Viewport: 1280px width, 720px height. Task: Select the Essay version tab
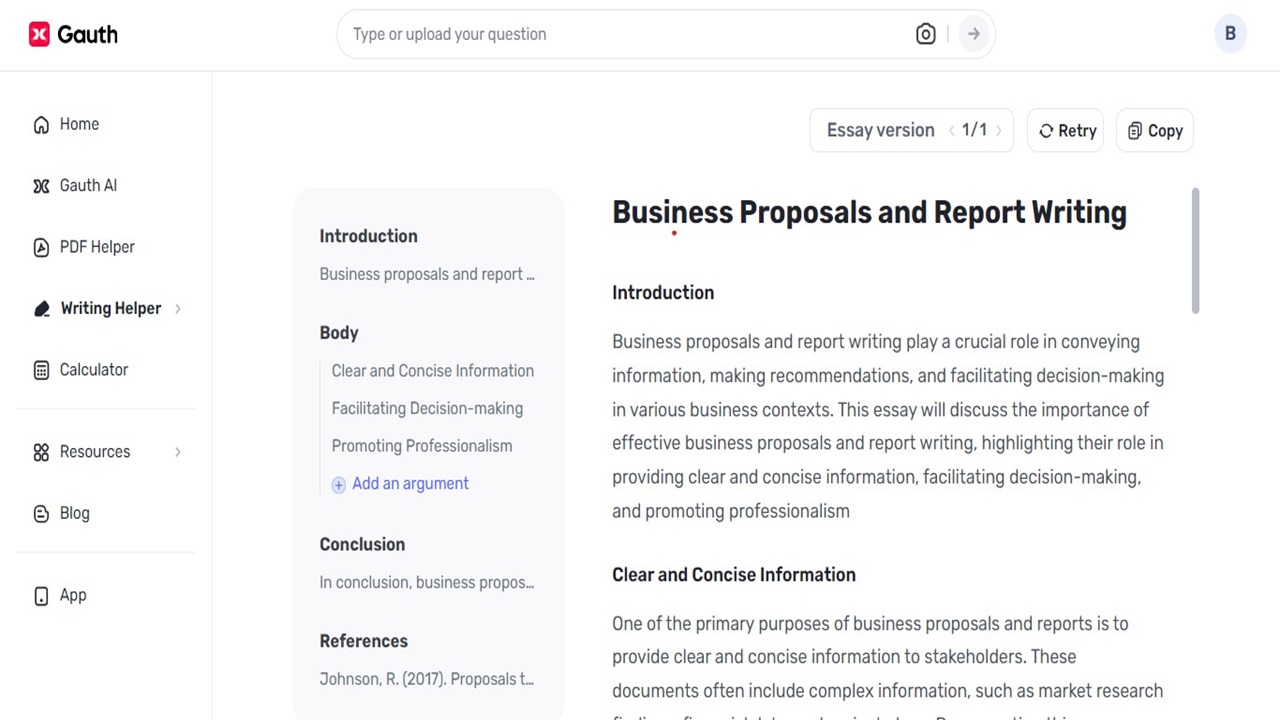(880, 130)
